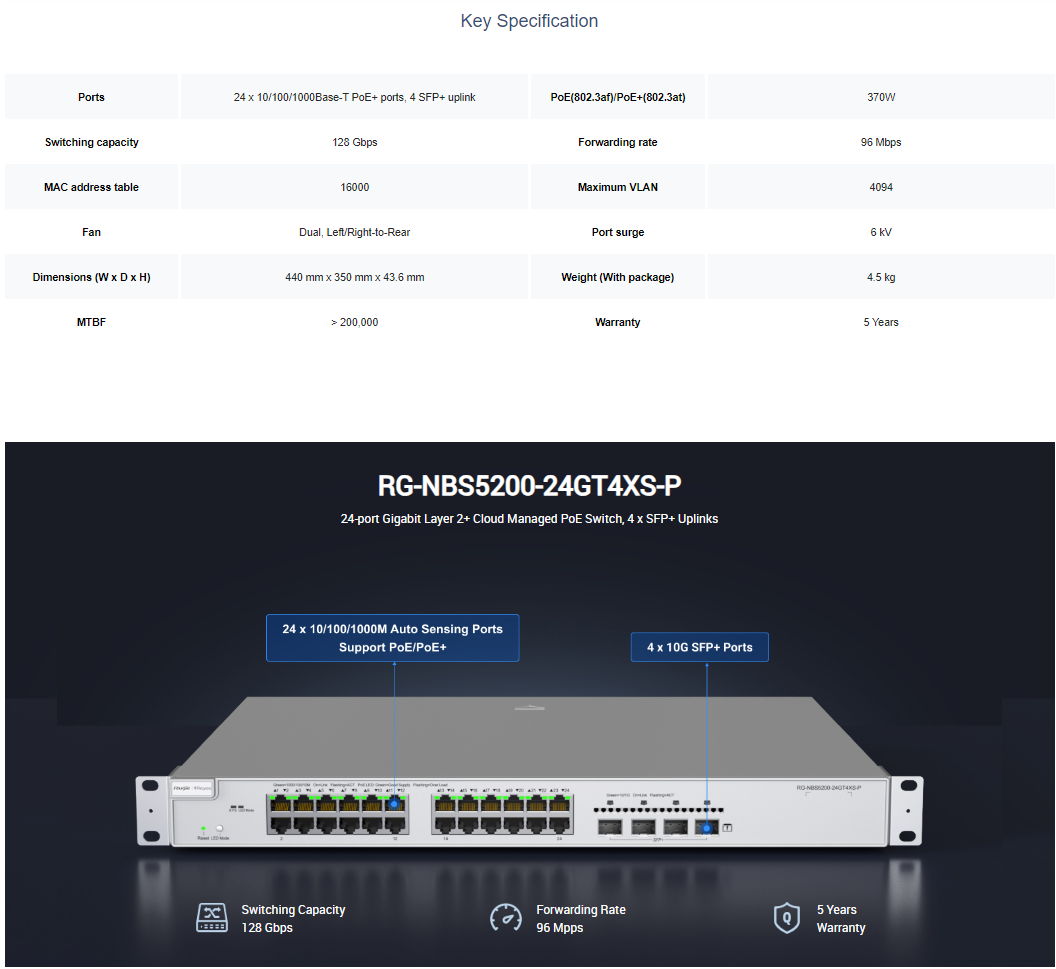Click the 'RG-NBS5200-24GT4XS-P' product title
The height and width of the screenshot is (969, 1056).
tap(529, 486)
